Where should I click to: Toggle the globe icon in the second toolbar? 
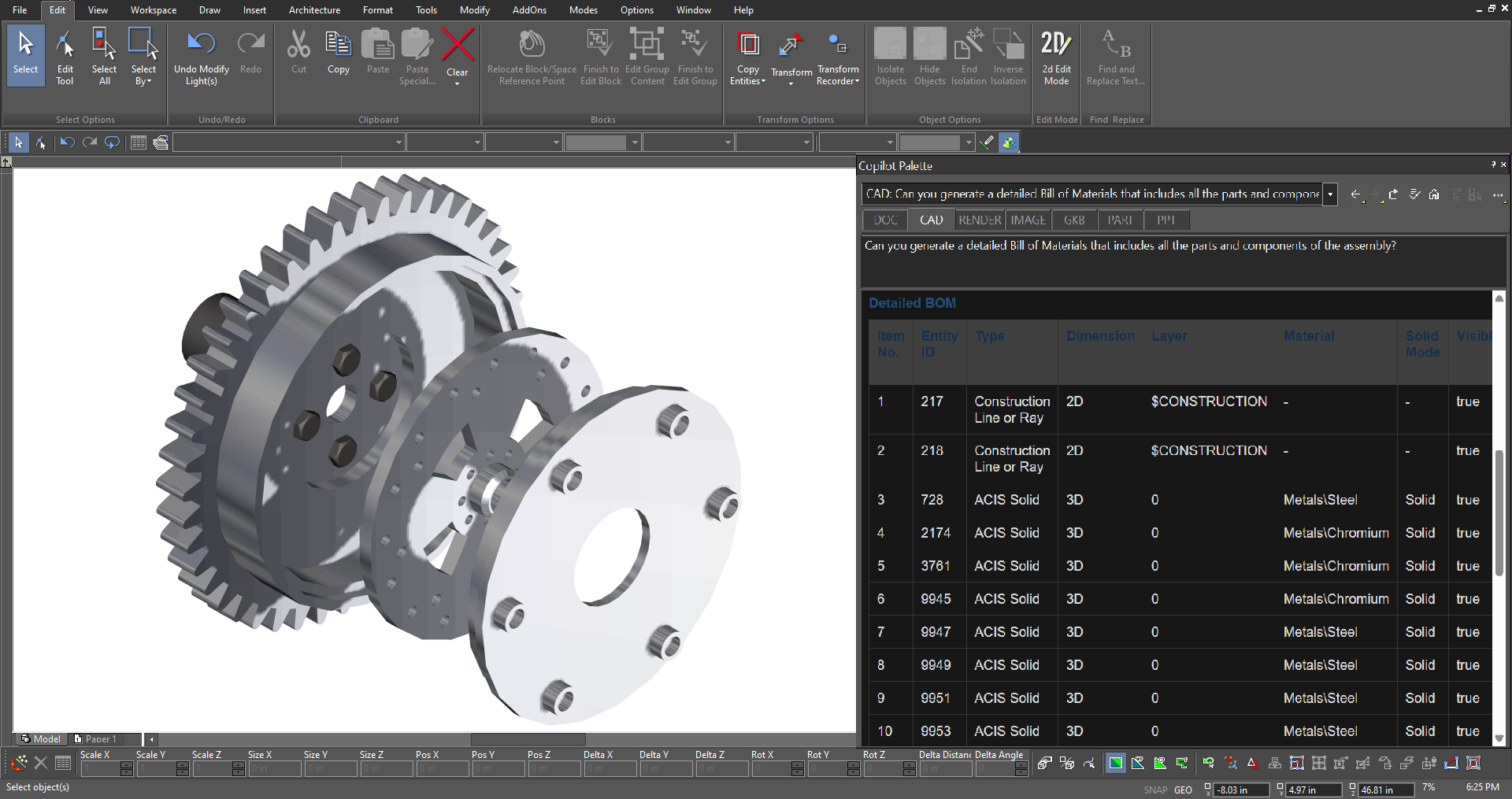(1009, 142)
